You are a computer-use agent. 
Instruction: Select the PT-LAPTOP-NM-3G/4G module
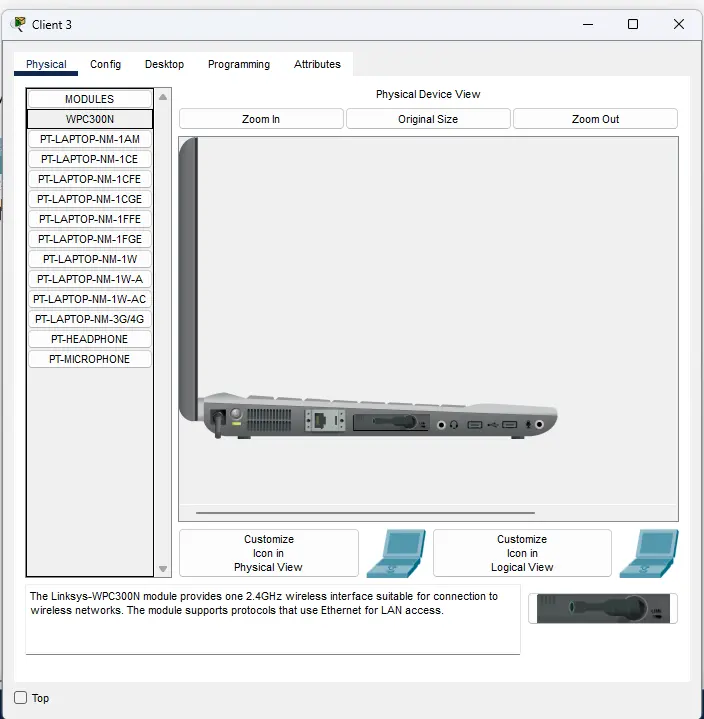pos(89,319)
